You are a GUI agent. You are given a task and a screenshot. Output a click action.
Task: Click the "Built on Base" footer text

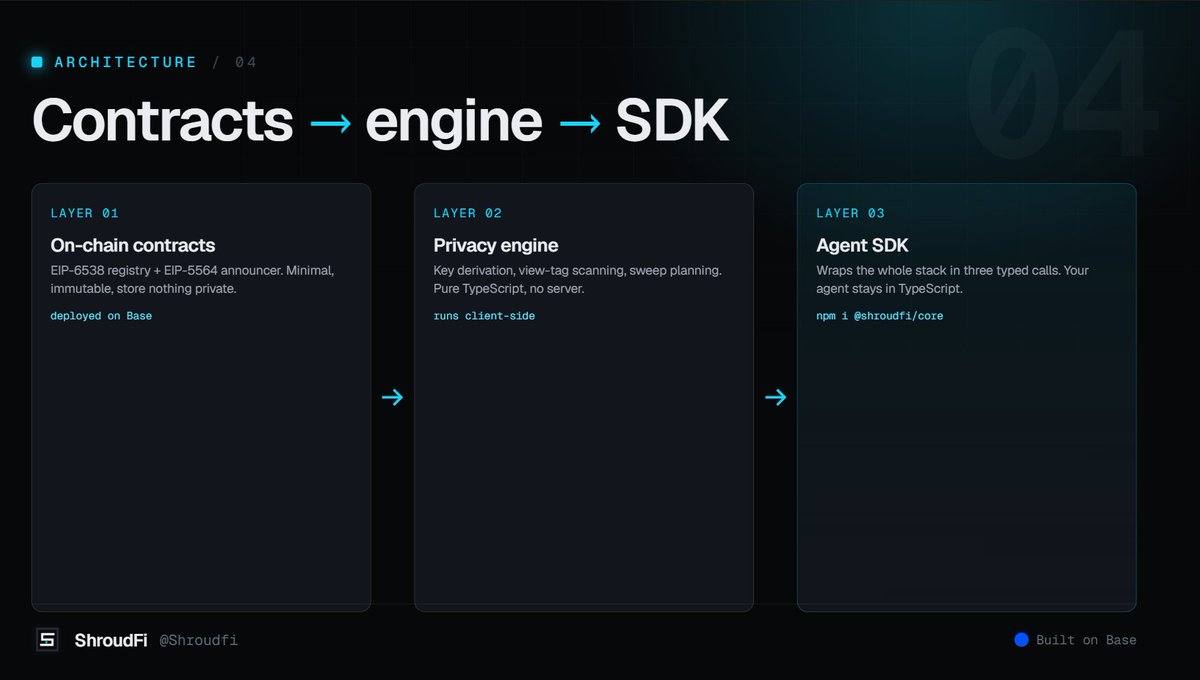1086,640
